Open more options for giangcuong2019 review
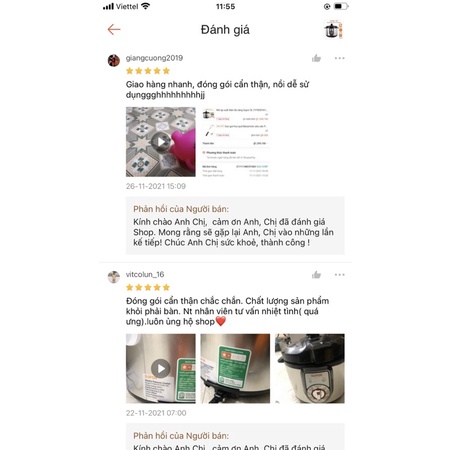 pos(339,58)
